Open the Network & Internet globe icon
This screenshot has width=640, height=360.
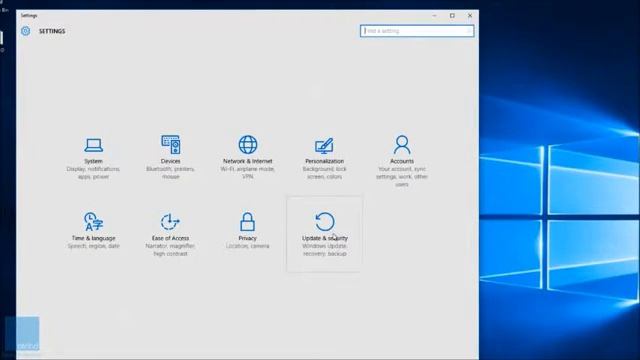click(x=248, y=144)
